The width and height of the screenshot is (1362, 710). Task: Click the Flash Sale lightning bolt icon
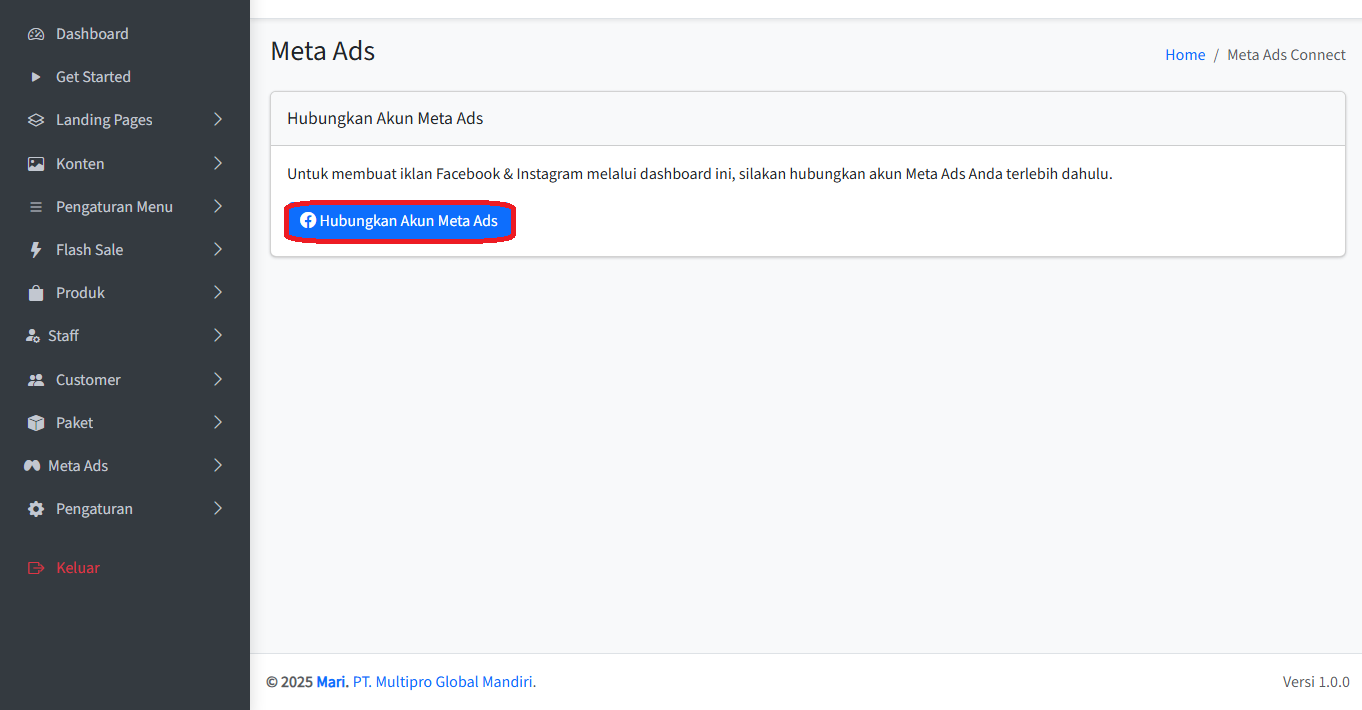coord(36,250)
